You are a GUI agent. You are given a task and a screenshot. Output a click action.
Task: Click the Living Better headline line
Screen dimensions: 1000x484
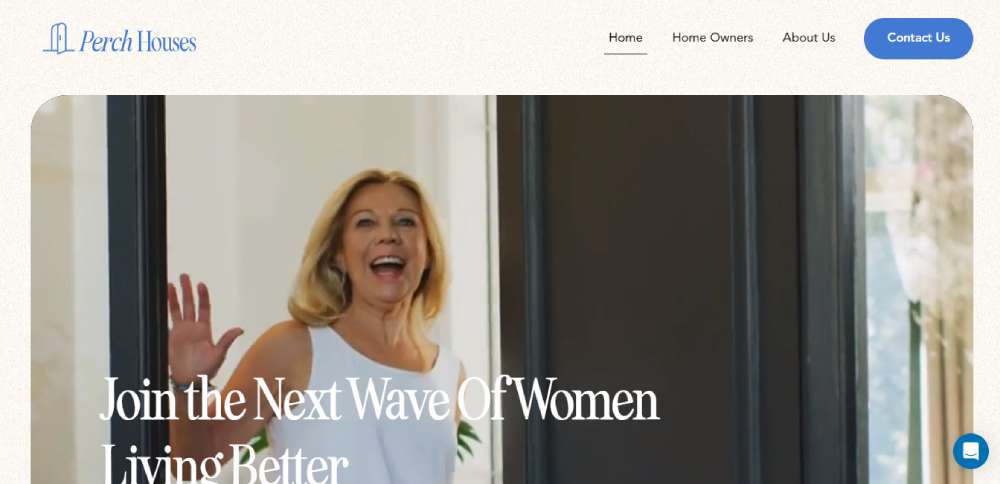coord(224,463)
